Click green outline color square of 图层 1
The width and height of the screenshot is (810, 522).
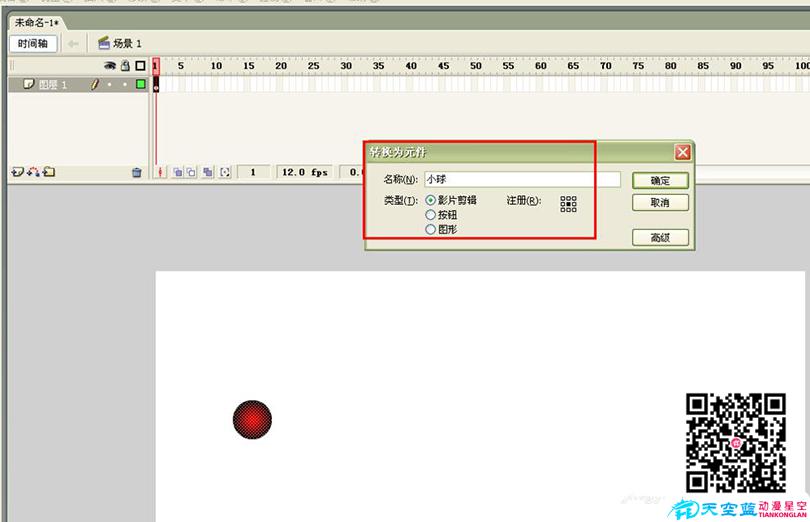click(141, 84)
